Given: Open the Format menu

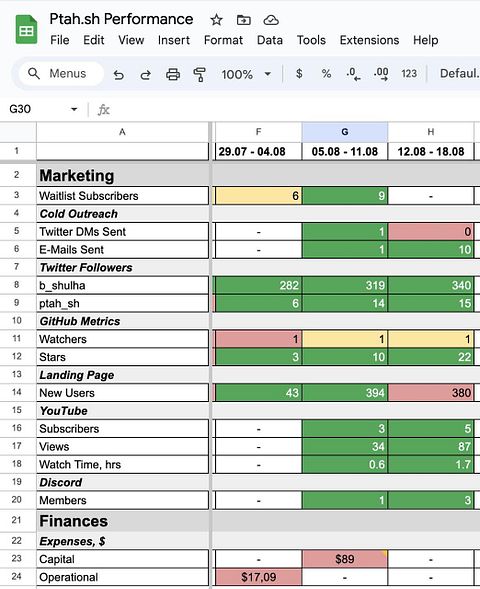Looking at the screenshot, I should (x=223, y=40).
